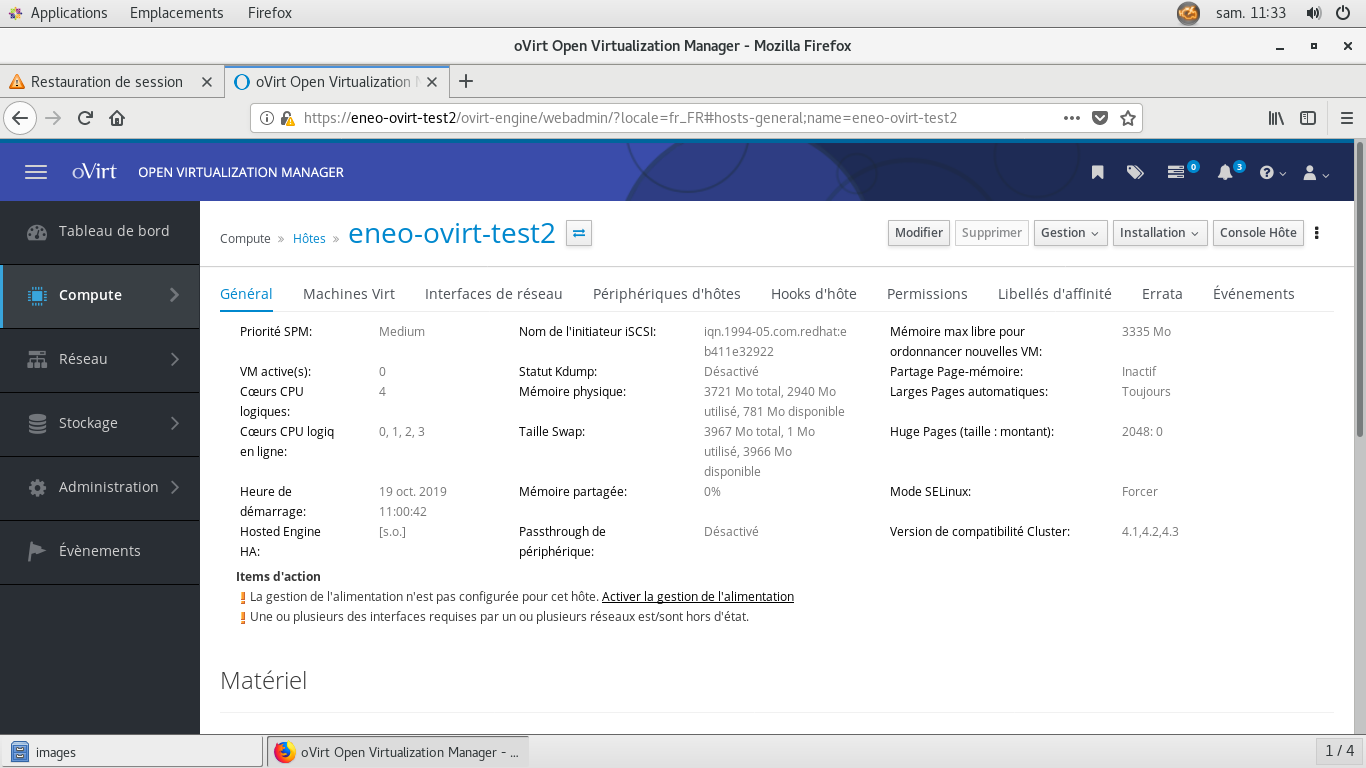Click the host switch arrows icon
The image size is (1366, 768).
pos(579,233)
